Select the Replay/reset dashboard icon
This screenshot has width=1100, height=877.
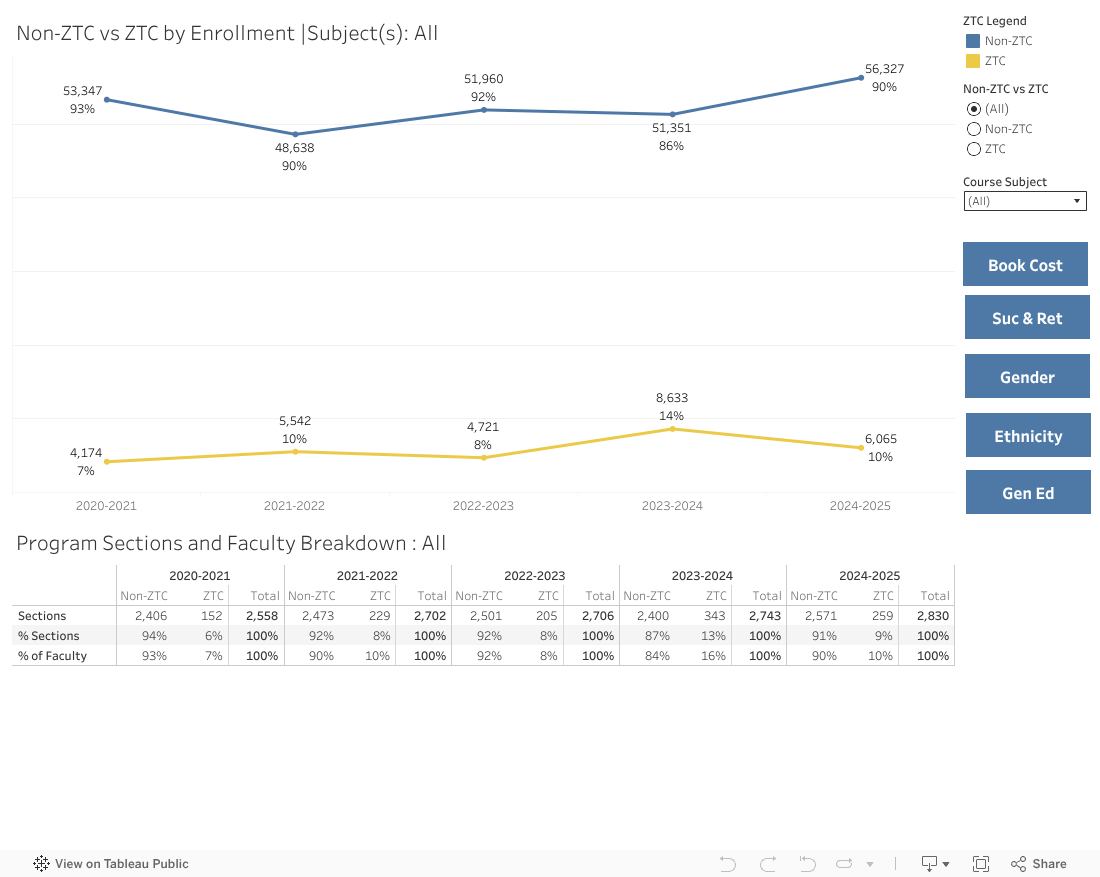[807, 863]
